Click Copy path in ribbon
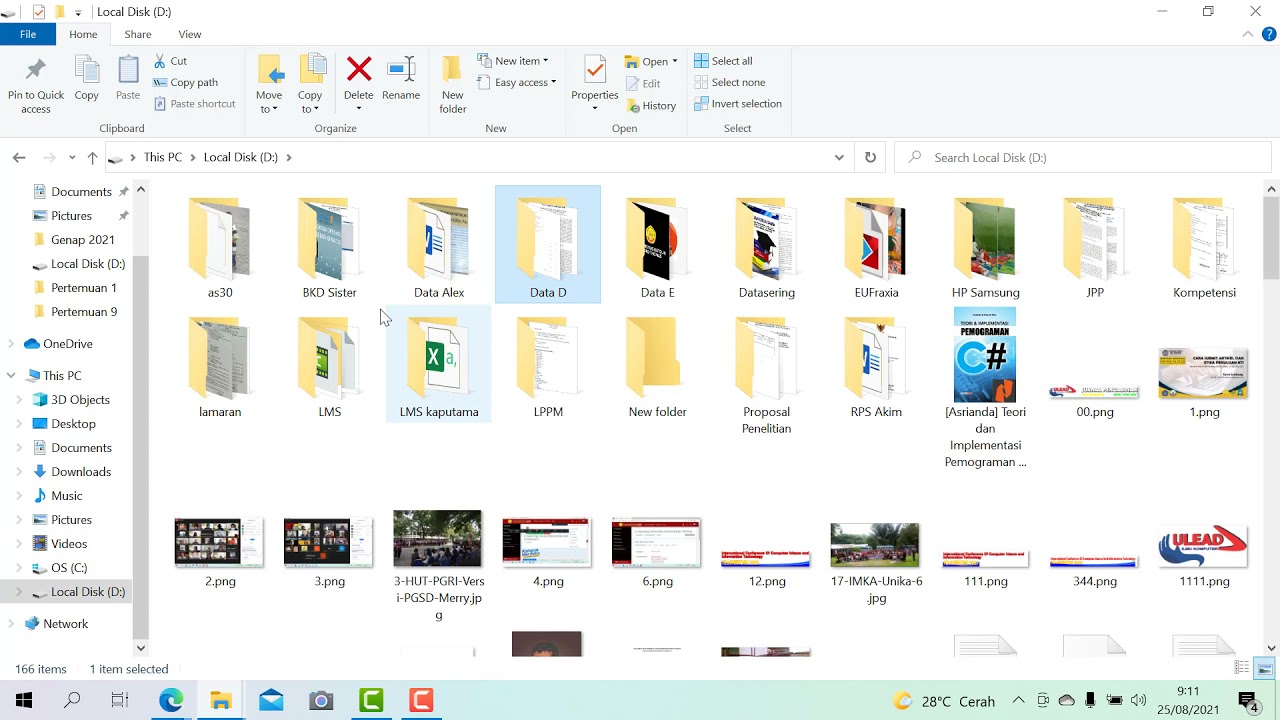The height and width of the screenshot is (720, 1280). click(x=185, y=83)
